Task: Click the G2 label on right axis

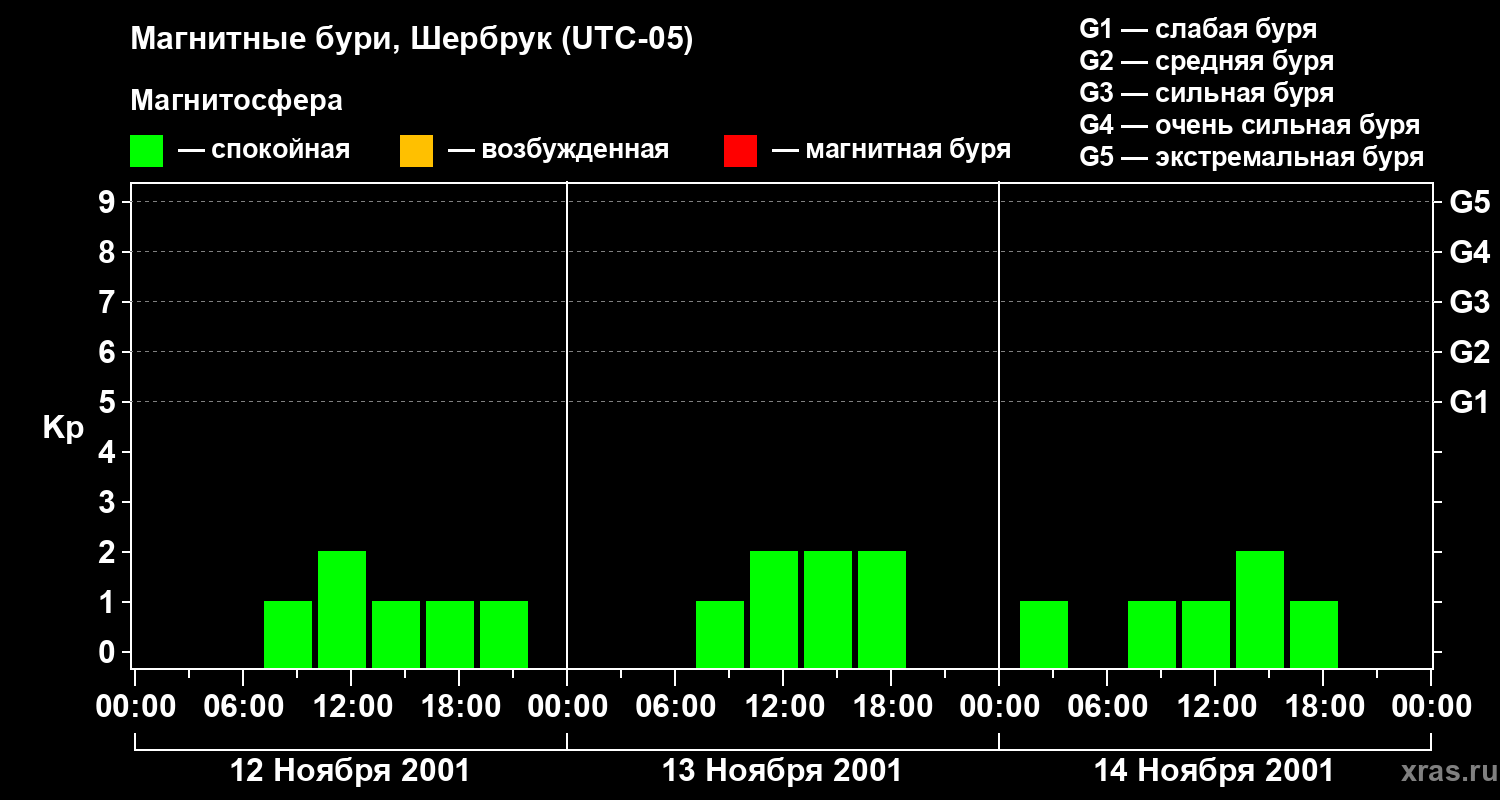Action: [x=1470, y=352]
